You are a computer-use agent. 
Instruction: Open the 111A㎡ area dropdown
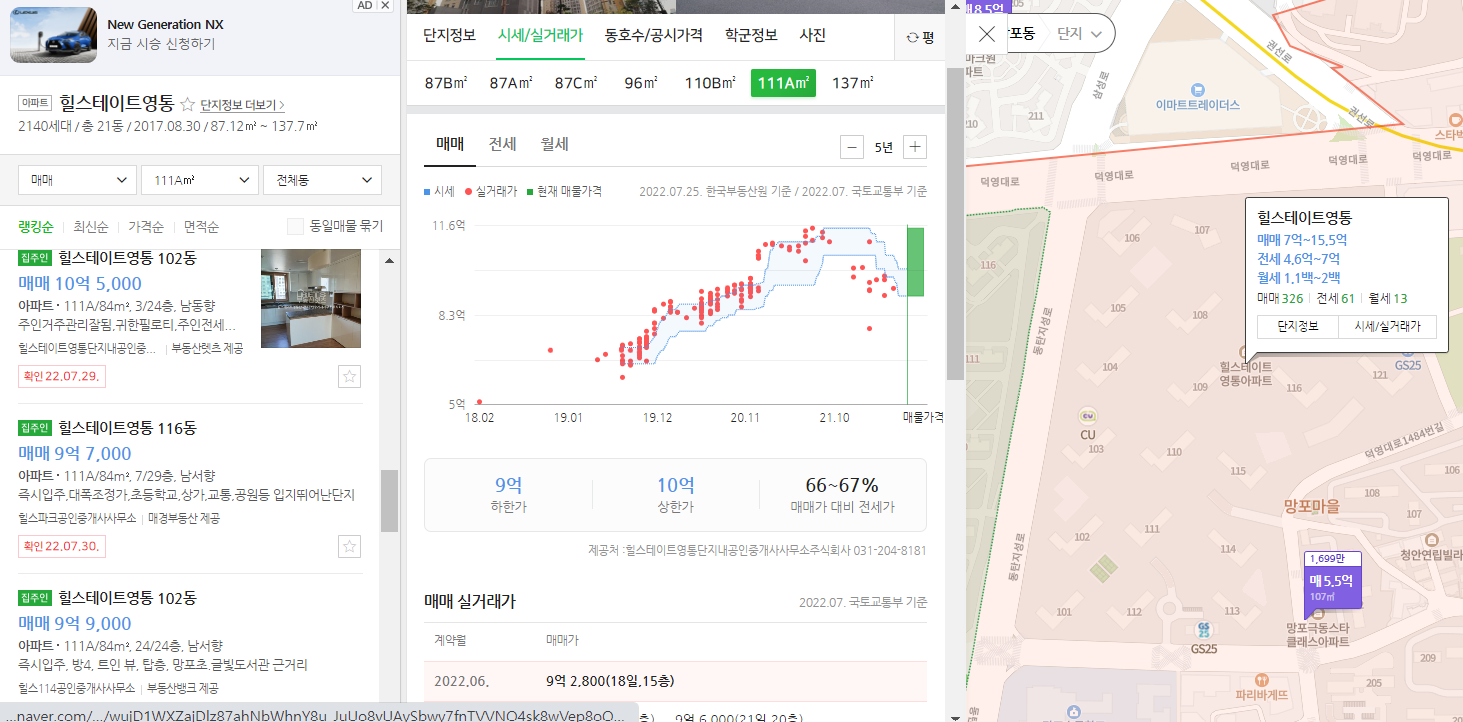tap(200, 180)
